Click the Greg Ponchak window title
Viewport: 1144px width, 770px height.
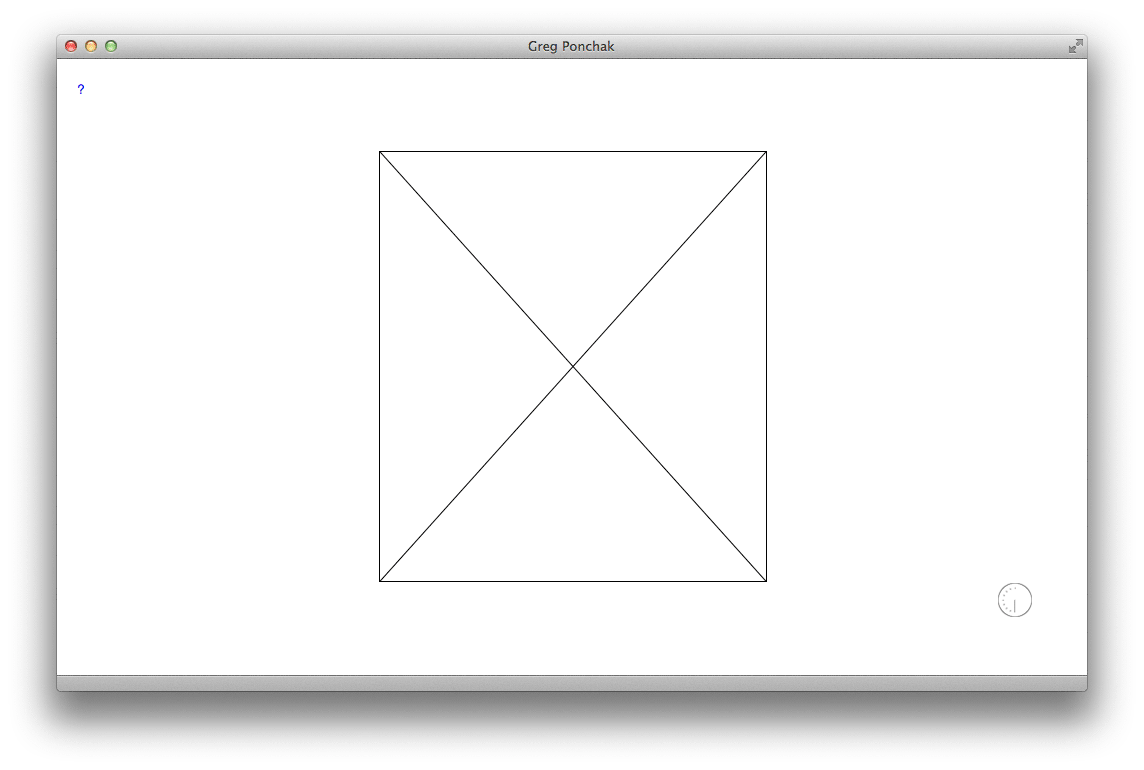pyautogui.click(x=571, y=46)
